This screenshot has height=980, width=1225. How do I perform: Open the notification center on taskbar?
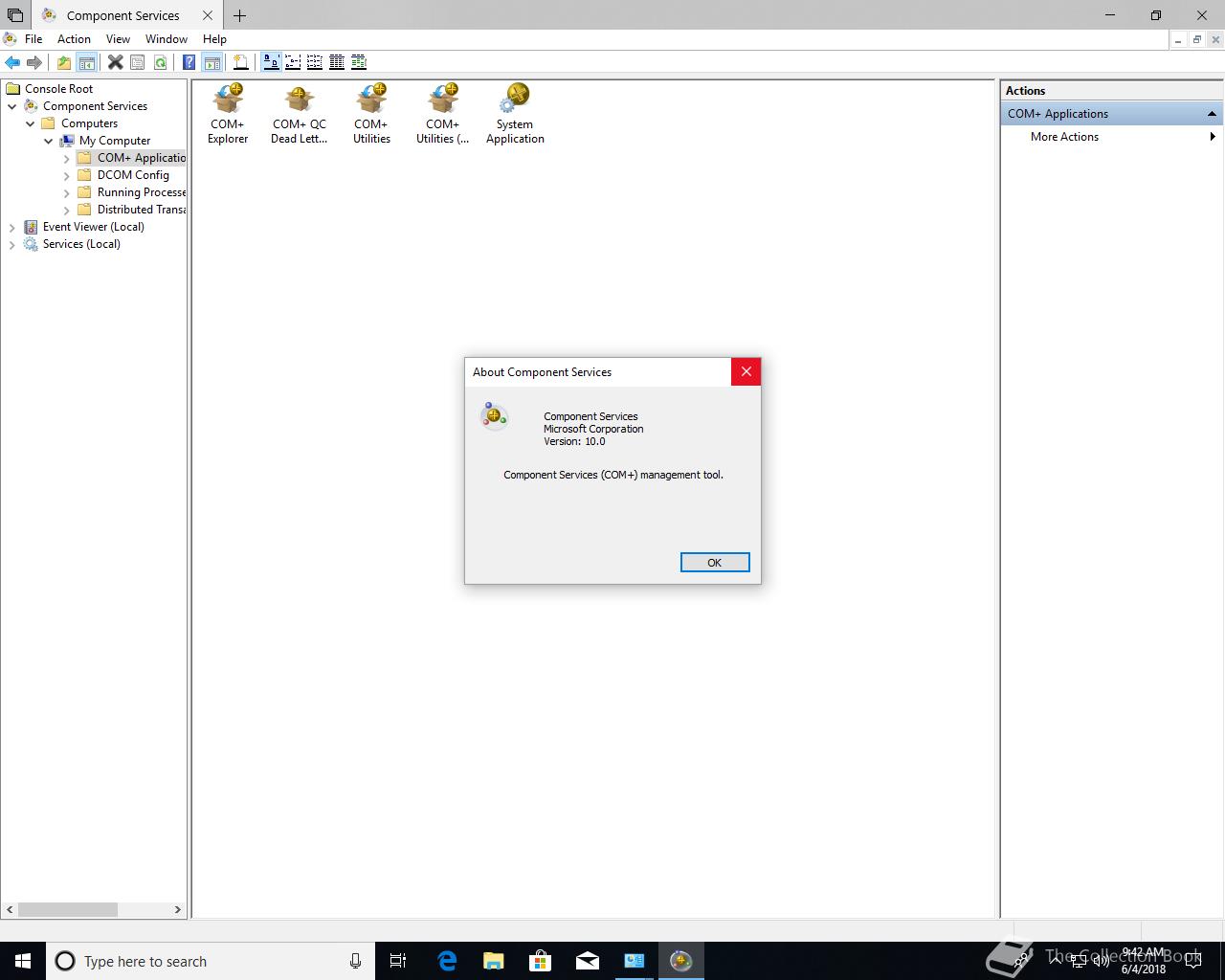point(1193,961)
